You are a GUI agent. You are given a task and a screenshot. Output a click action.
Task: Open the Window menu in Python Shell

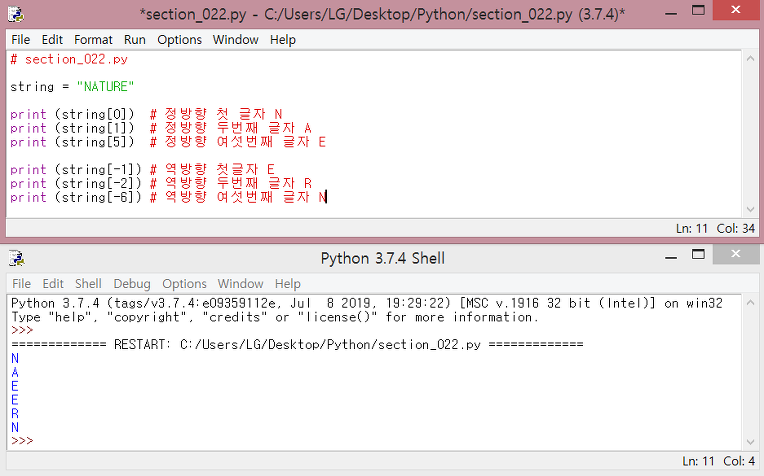[x=240, y=284]
